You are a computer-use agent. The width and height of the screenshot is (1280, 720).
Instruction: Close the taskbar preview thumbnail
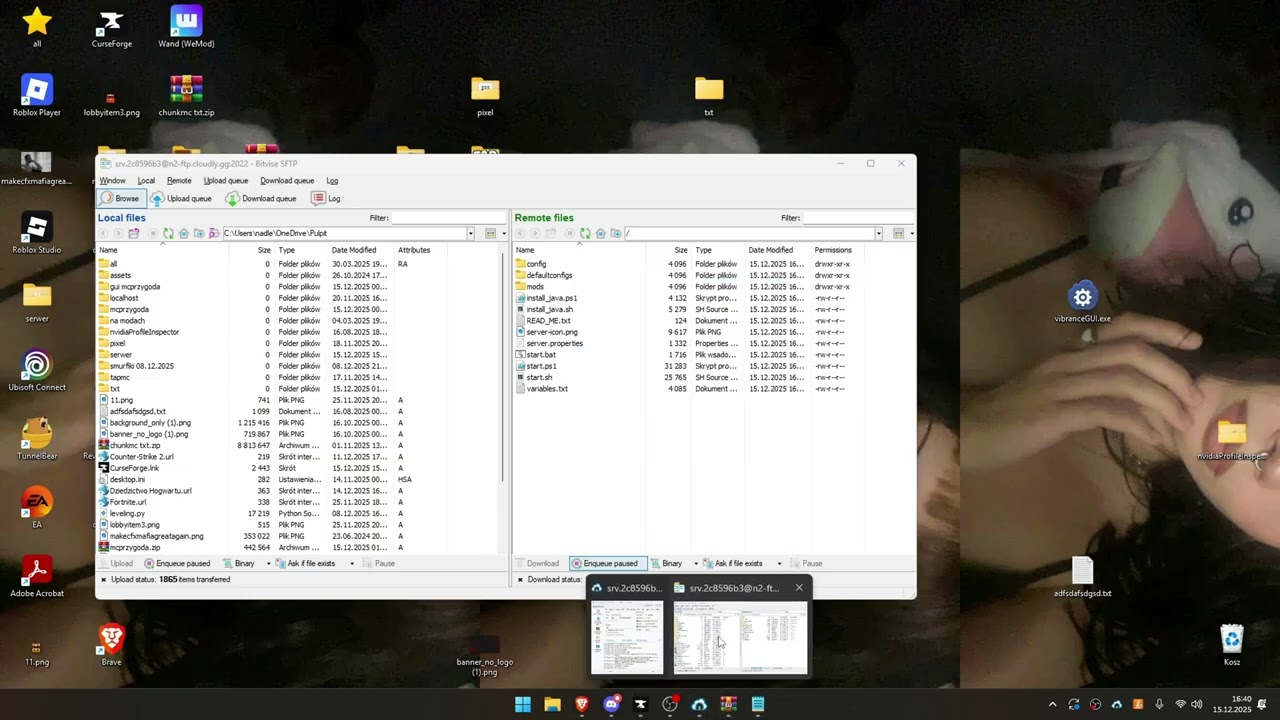(799, 588)
